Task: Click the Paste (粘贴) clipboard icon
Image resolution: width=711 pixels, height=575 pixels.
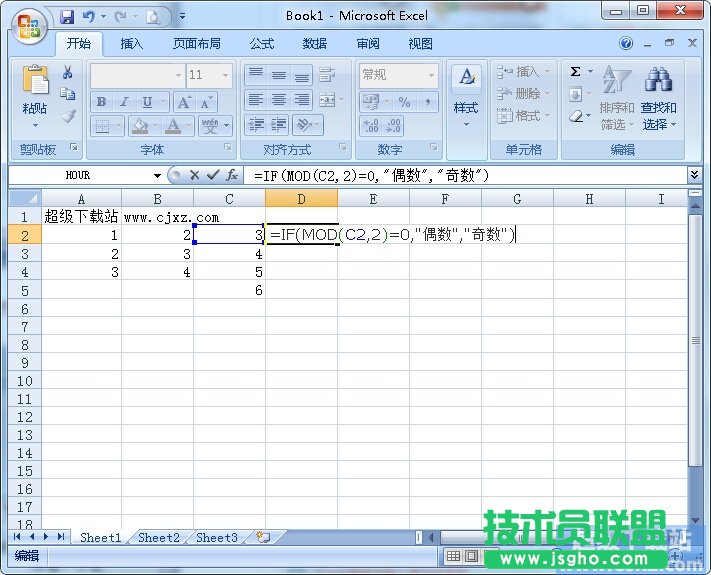Action: (35, 81)
